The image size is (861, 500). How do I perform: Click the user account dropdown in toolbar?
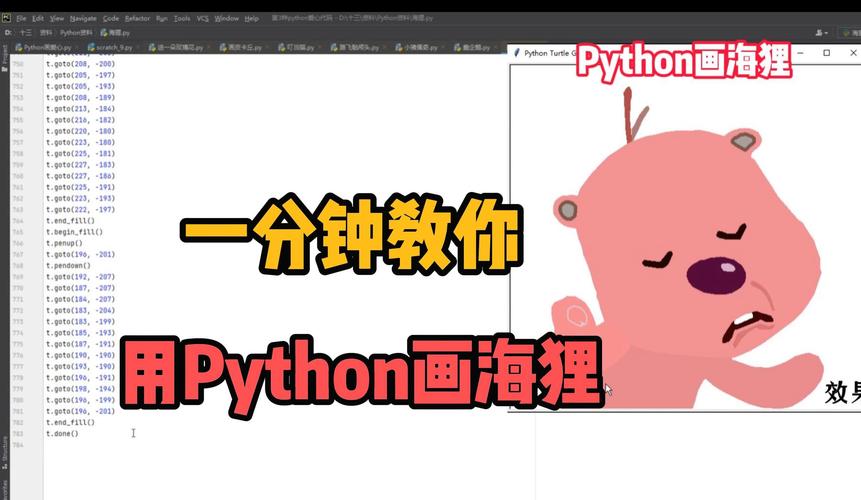click(x=821, y=33)
